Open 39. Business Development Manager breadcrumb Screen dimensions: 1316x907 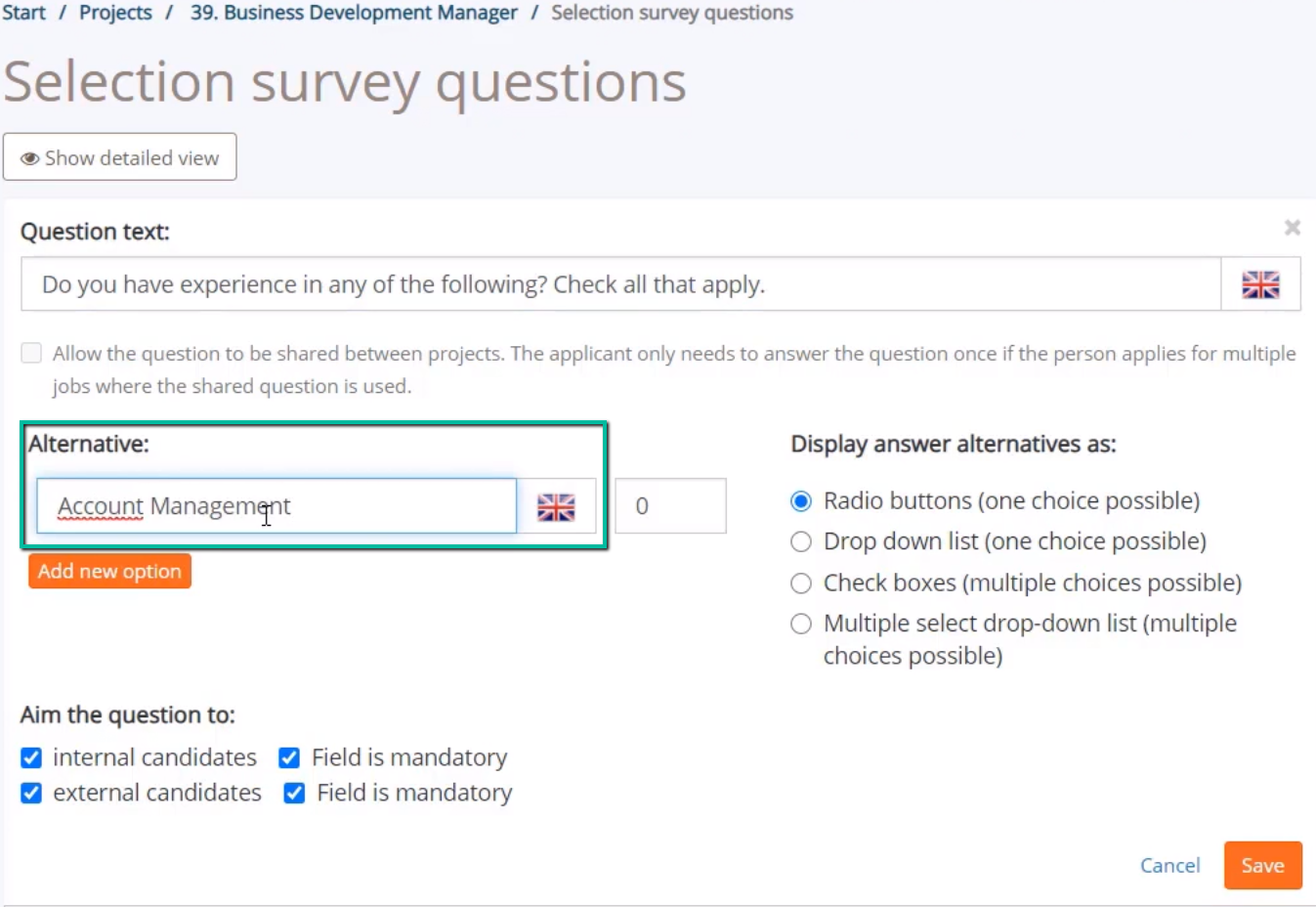pos(354,13)
